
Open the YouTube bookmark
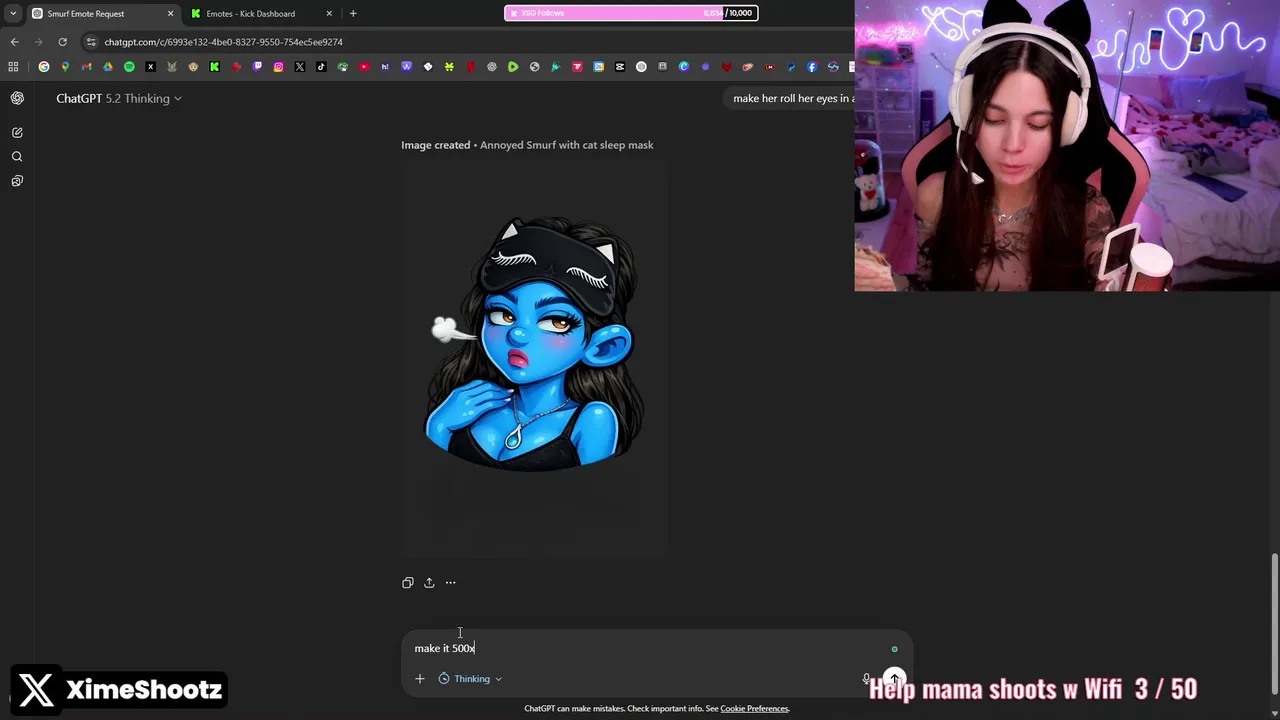(x=364, y=67)
